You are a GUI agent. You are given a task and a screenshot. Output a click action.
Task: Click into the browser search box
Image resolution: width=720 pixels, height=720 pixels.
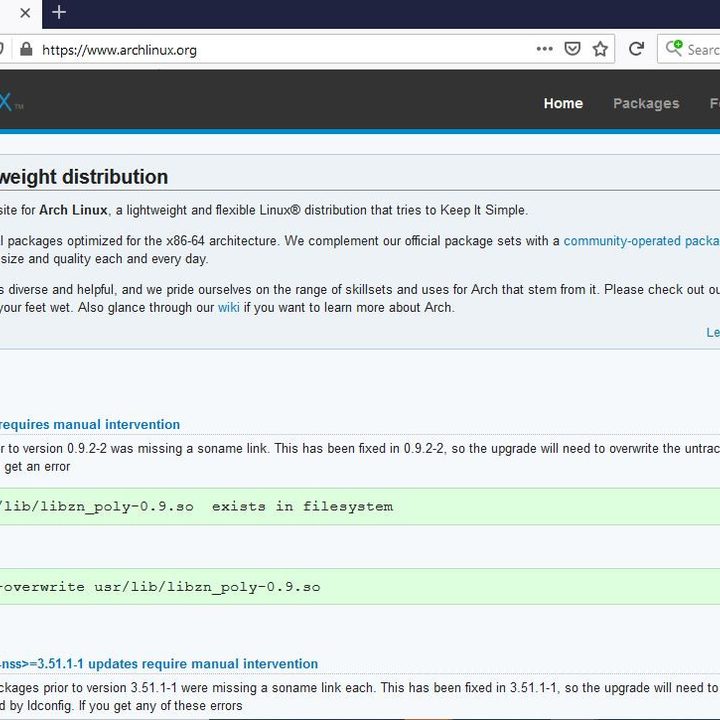[x=691, y=49]
